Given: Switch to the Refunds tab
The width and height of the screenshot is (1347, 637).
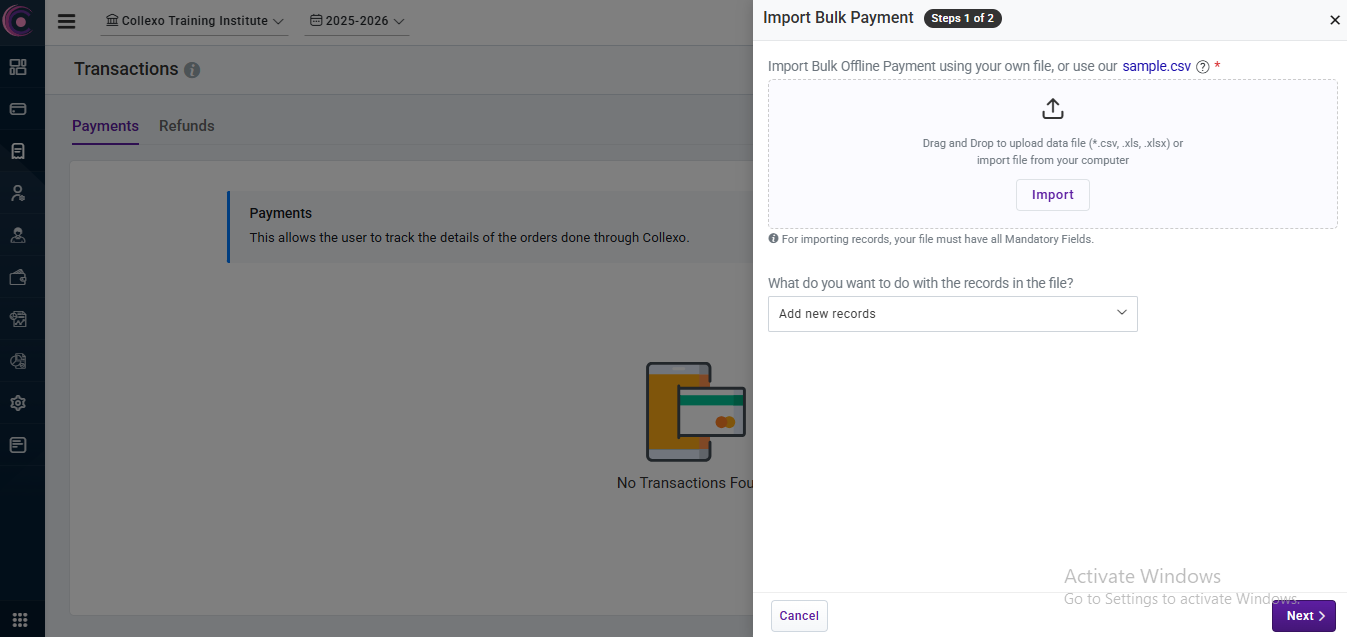Looking at the screenshot, I should (187, 126).
